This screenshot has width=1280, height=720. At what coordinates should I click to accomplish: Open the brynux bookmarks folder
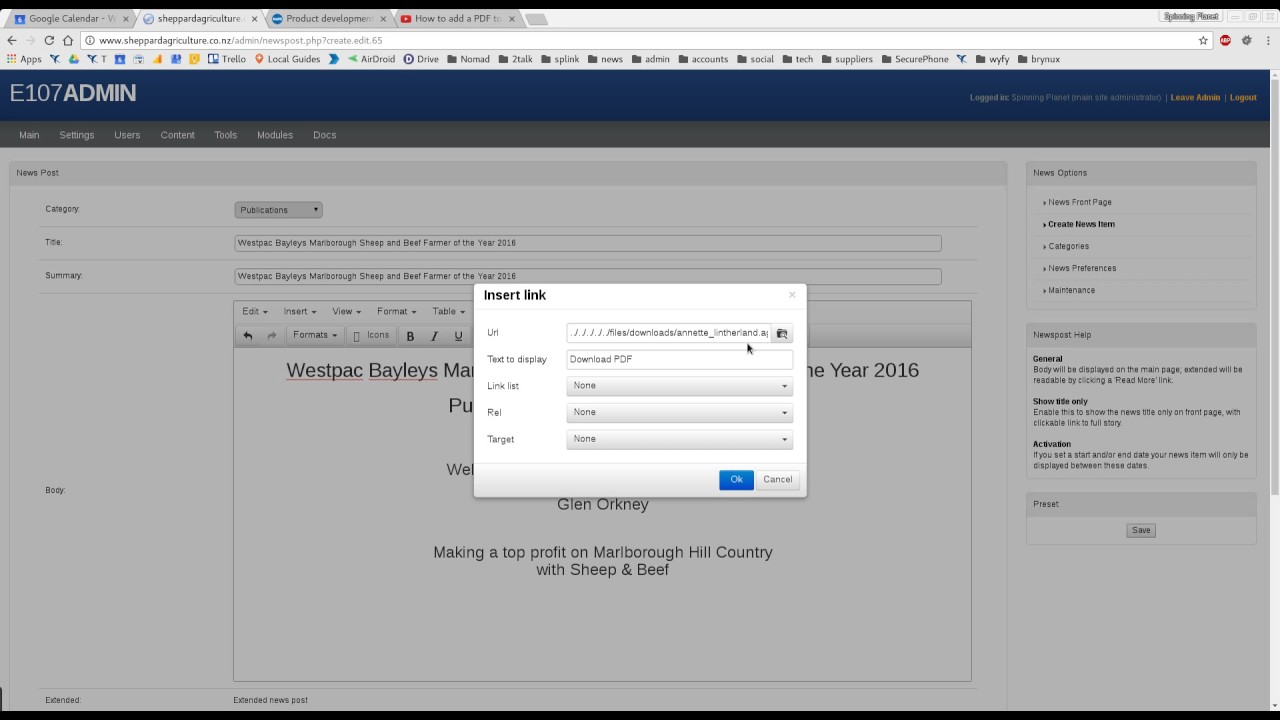1038,59
